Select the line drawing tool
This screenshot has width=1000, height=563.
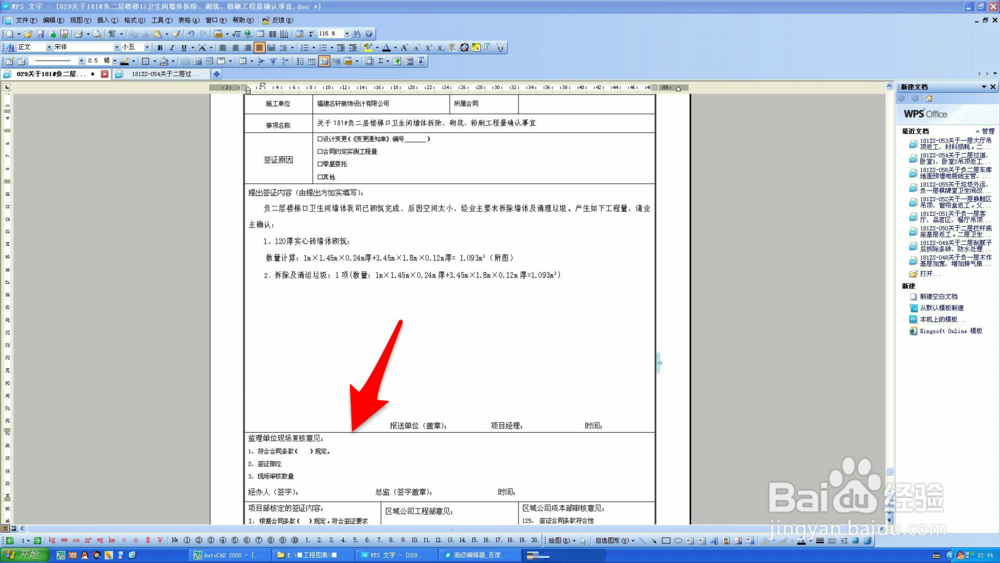pos(642,541)
